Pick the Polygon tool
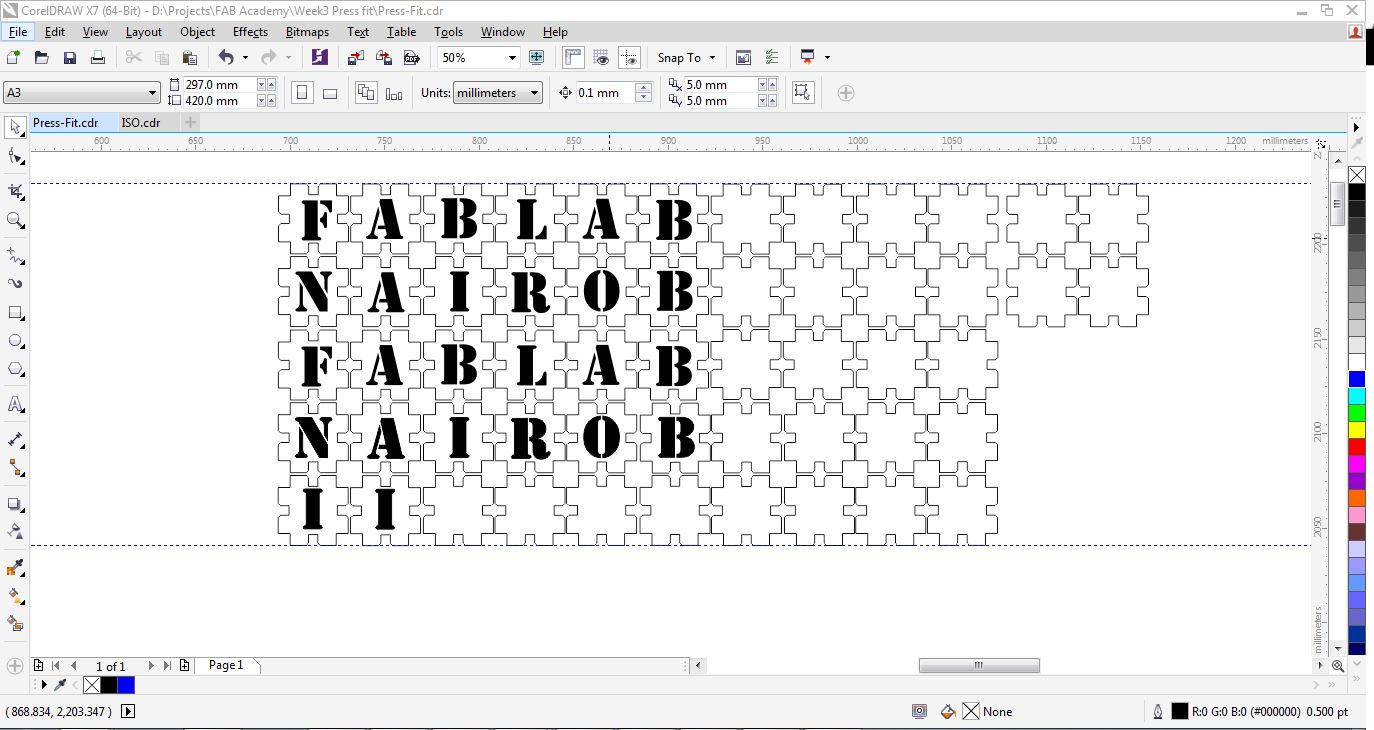 pos(15,369)
